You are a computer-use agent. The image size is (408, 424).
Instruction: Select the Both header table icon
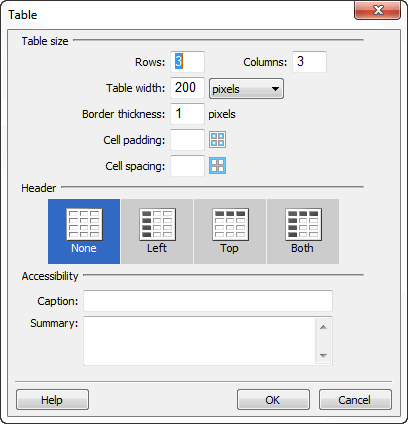303,224
